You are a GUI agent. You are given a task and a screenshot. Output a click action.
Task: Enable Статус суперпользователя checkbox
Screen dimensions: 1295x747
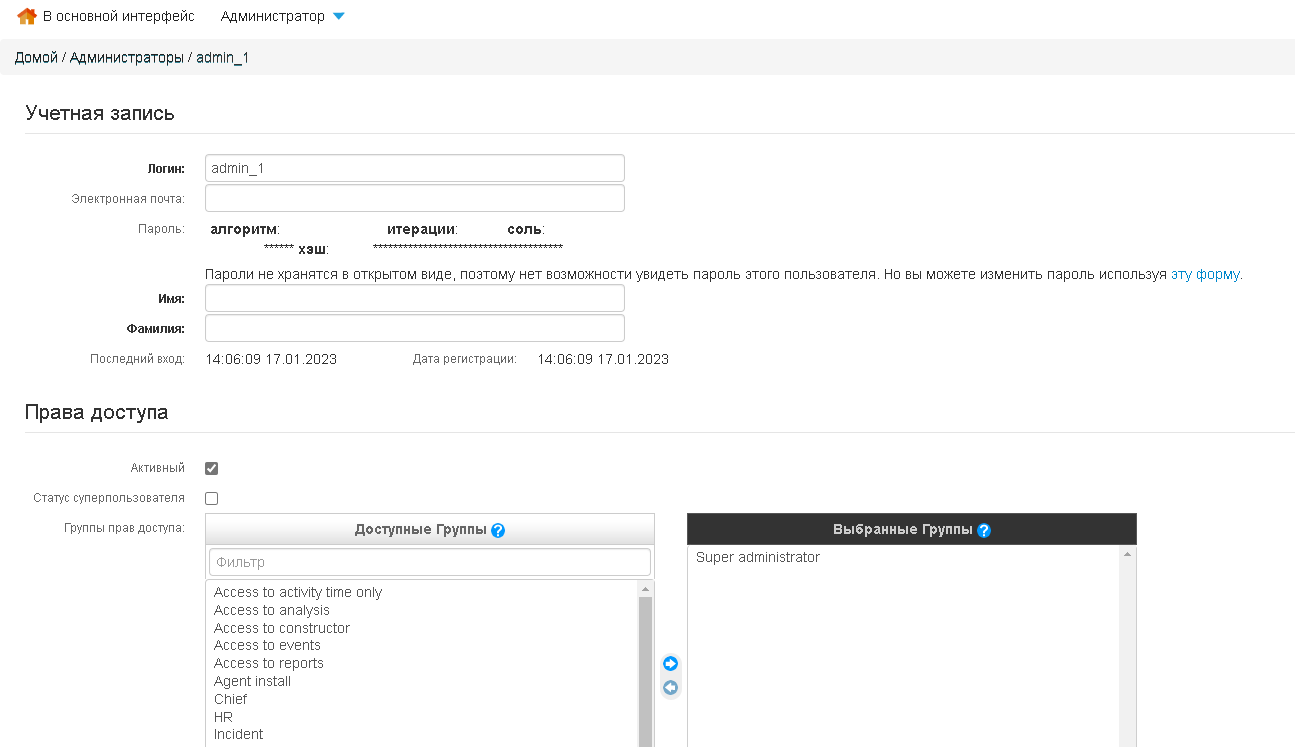(x=211, y=498)
